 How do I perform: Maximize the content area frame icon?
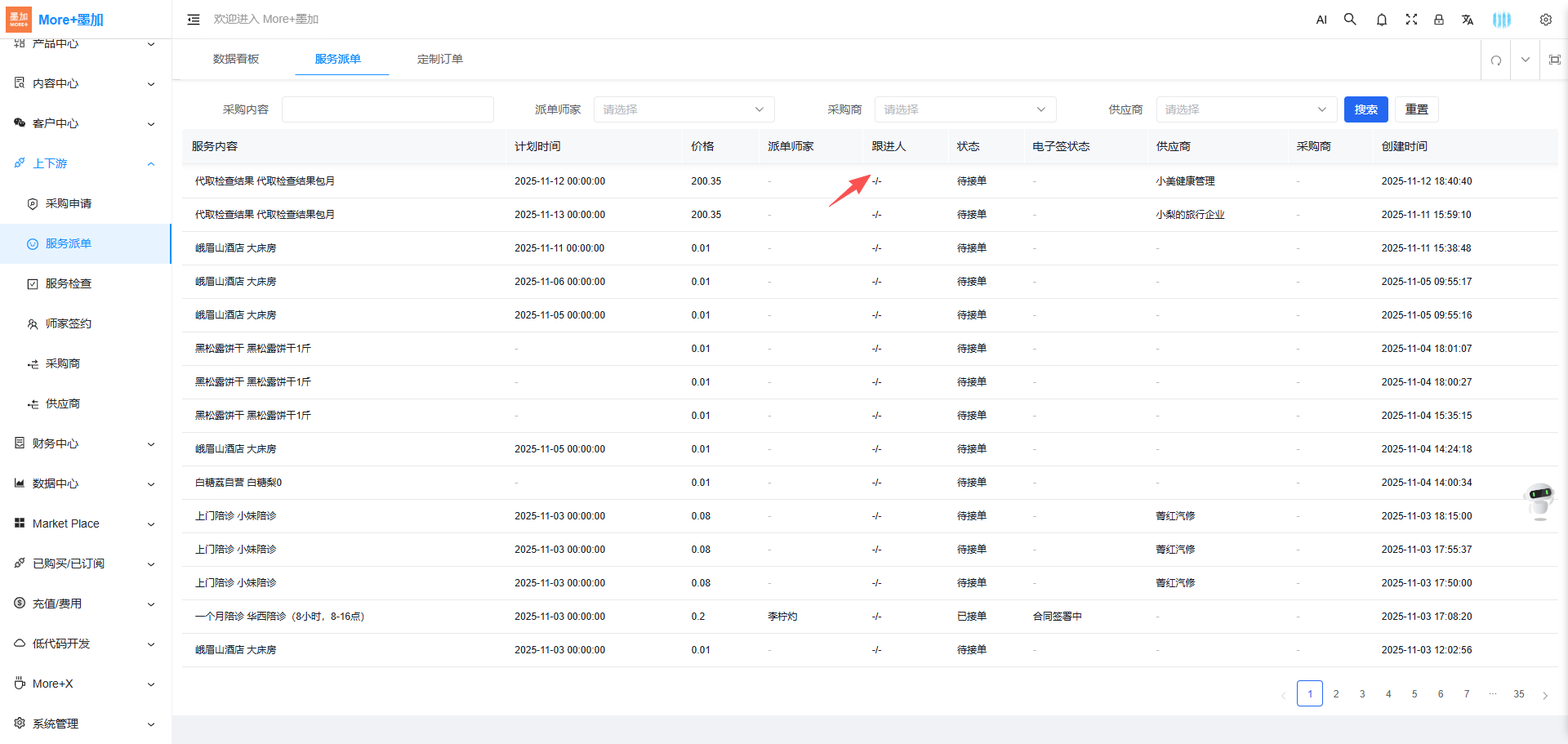(1554, 60)
